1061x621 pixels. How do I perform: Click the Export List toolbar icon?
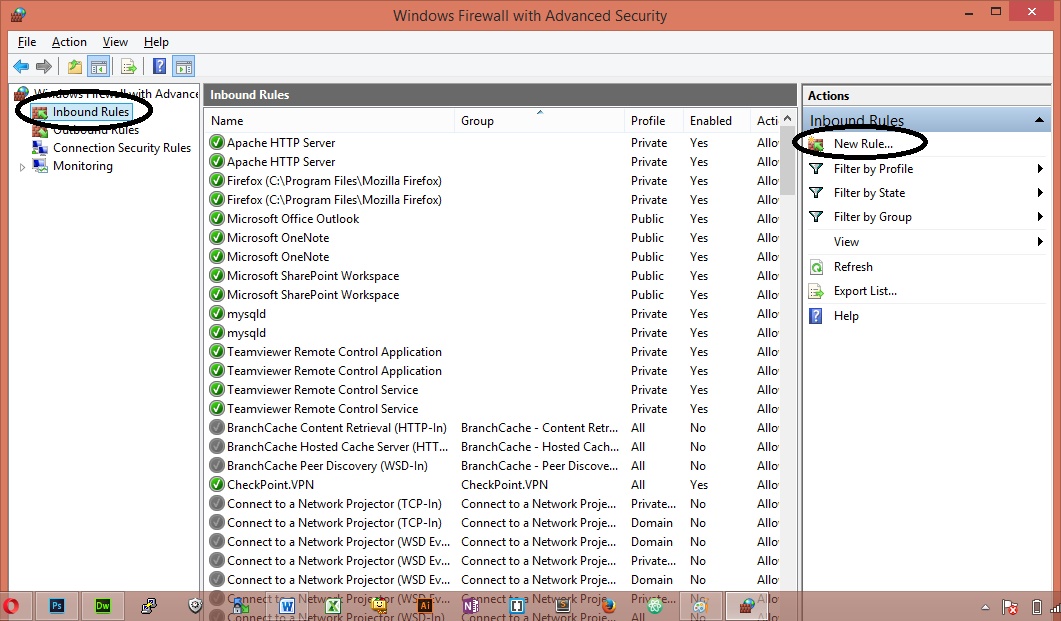click(129, 66)
